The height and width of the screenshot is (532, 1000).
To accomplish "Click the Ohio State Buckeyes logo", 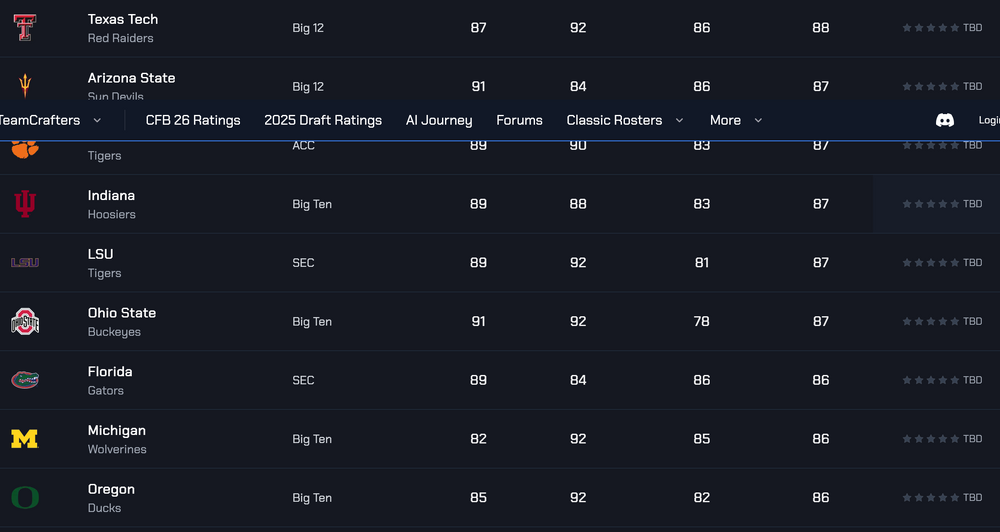I will (x=25, y=322).
